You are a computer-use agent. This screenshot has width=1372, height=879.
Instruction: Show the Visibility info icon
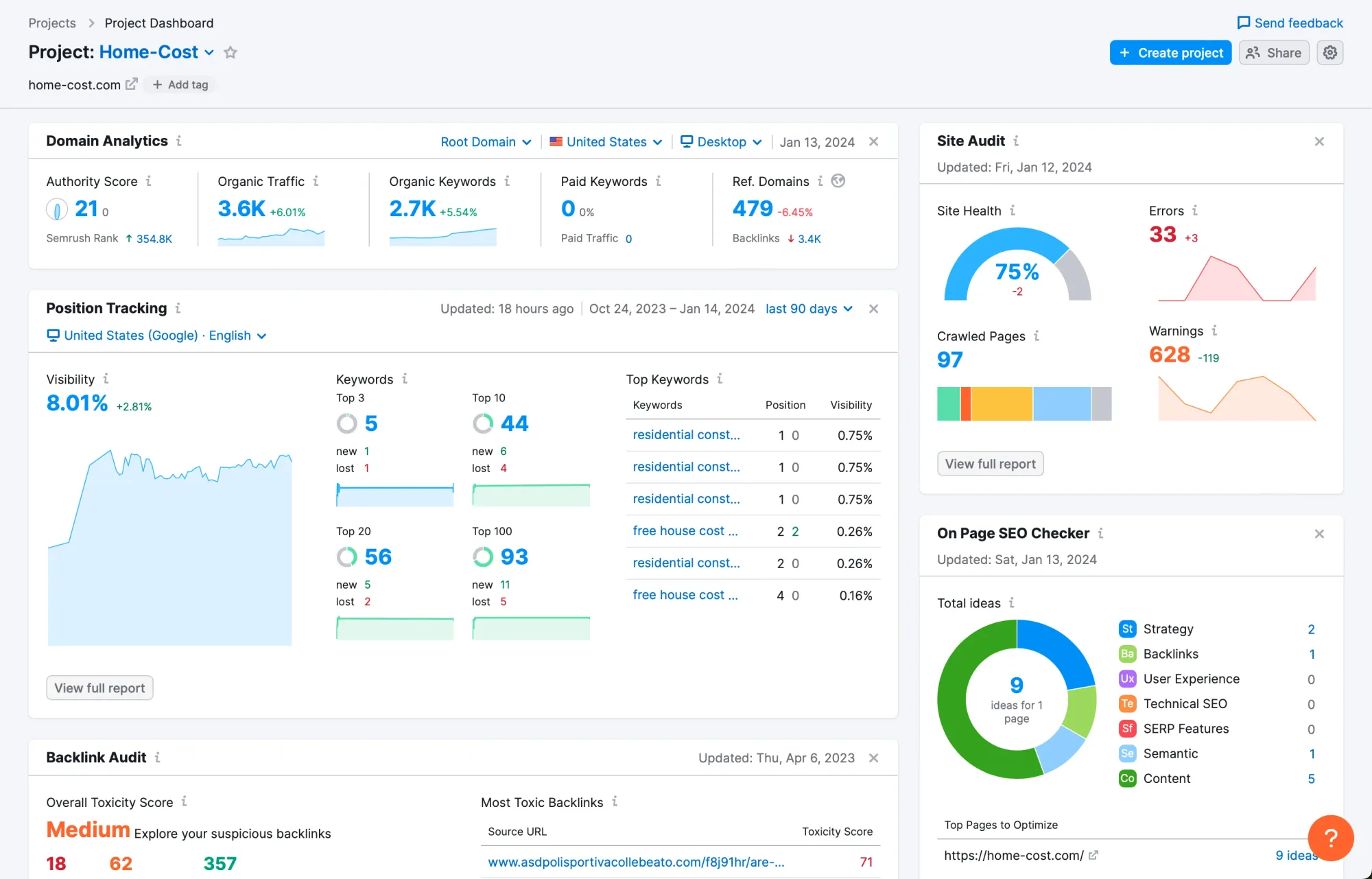106,379
